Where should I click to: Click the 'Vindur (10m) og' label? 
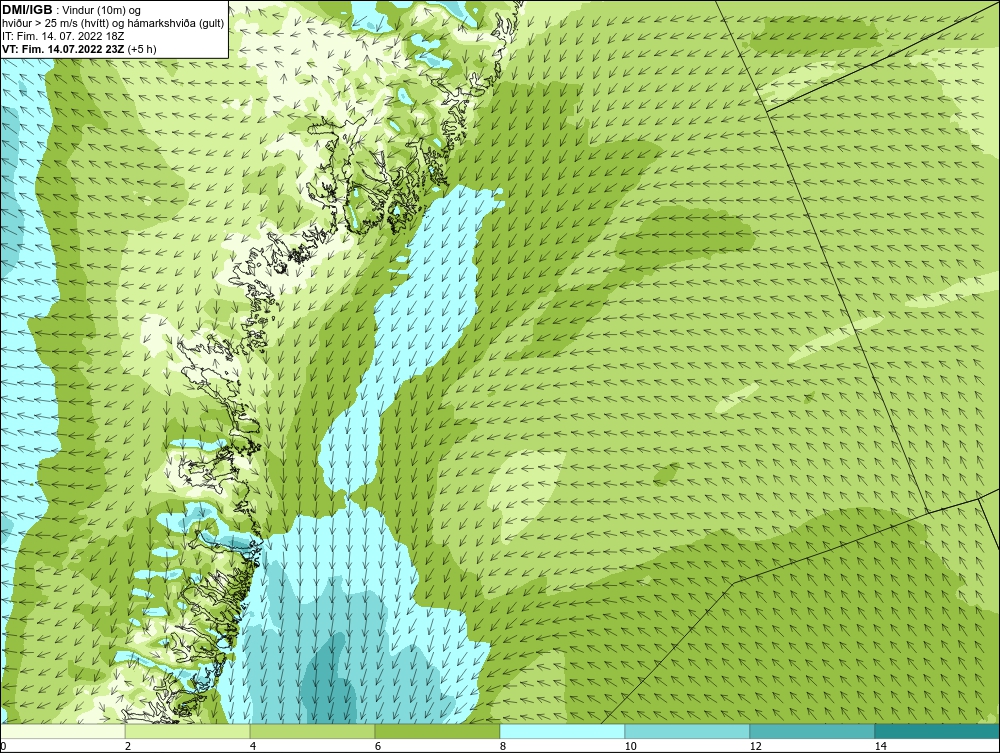coord(102,10)
